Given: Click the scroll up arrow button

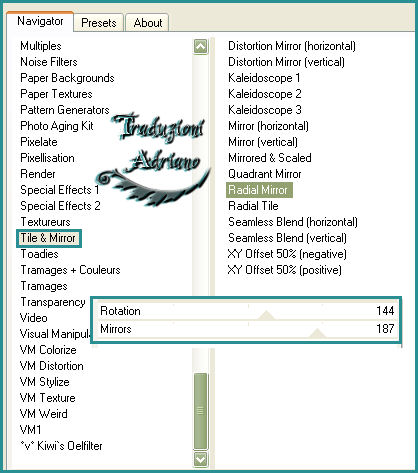Looking at the screenshot, I should click(x=200, y=47).
